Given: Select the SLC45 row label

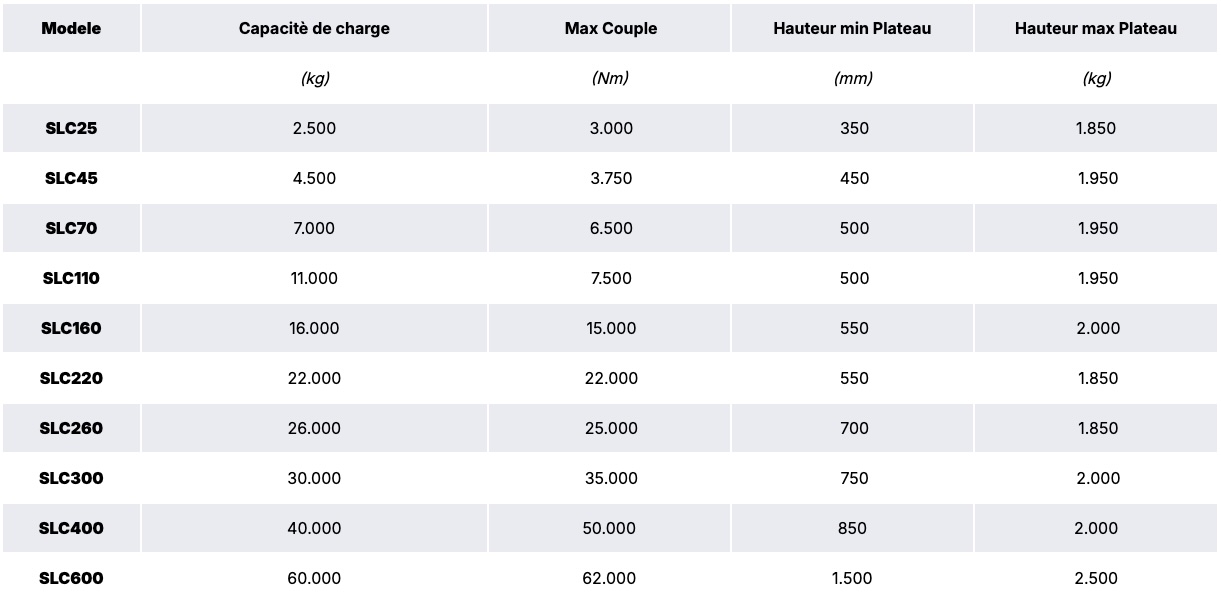Looking at the screenshot, I should (71, 178).
